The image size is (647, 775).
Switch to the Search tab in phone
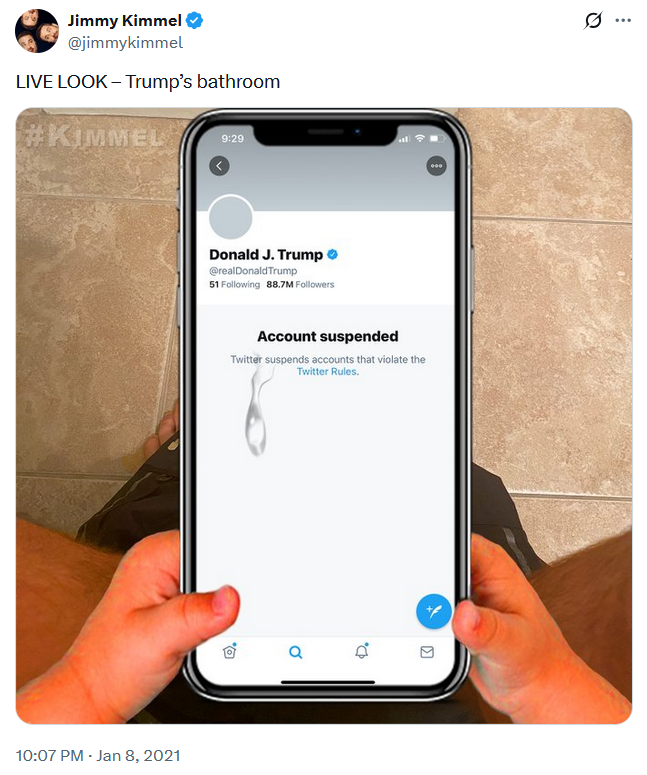296,652
